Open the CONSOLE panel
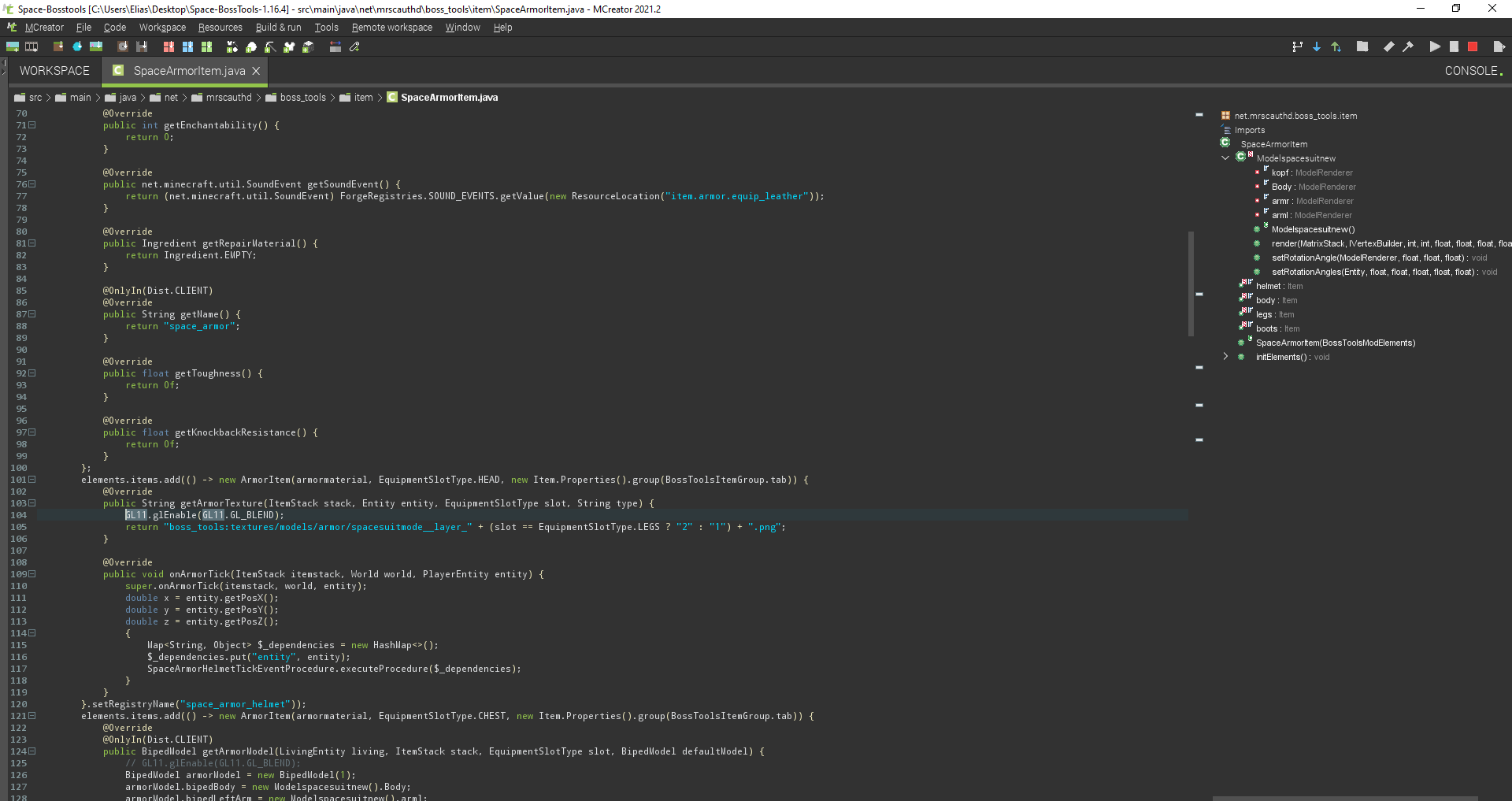The image size is (1512, 801). [1473, 71]
